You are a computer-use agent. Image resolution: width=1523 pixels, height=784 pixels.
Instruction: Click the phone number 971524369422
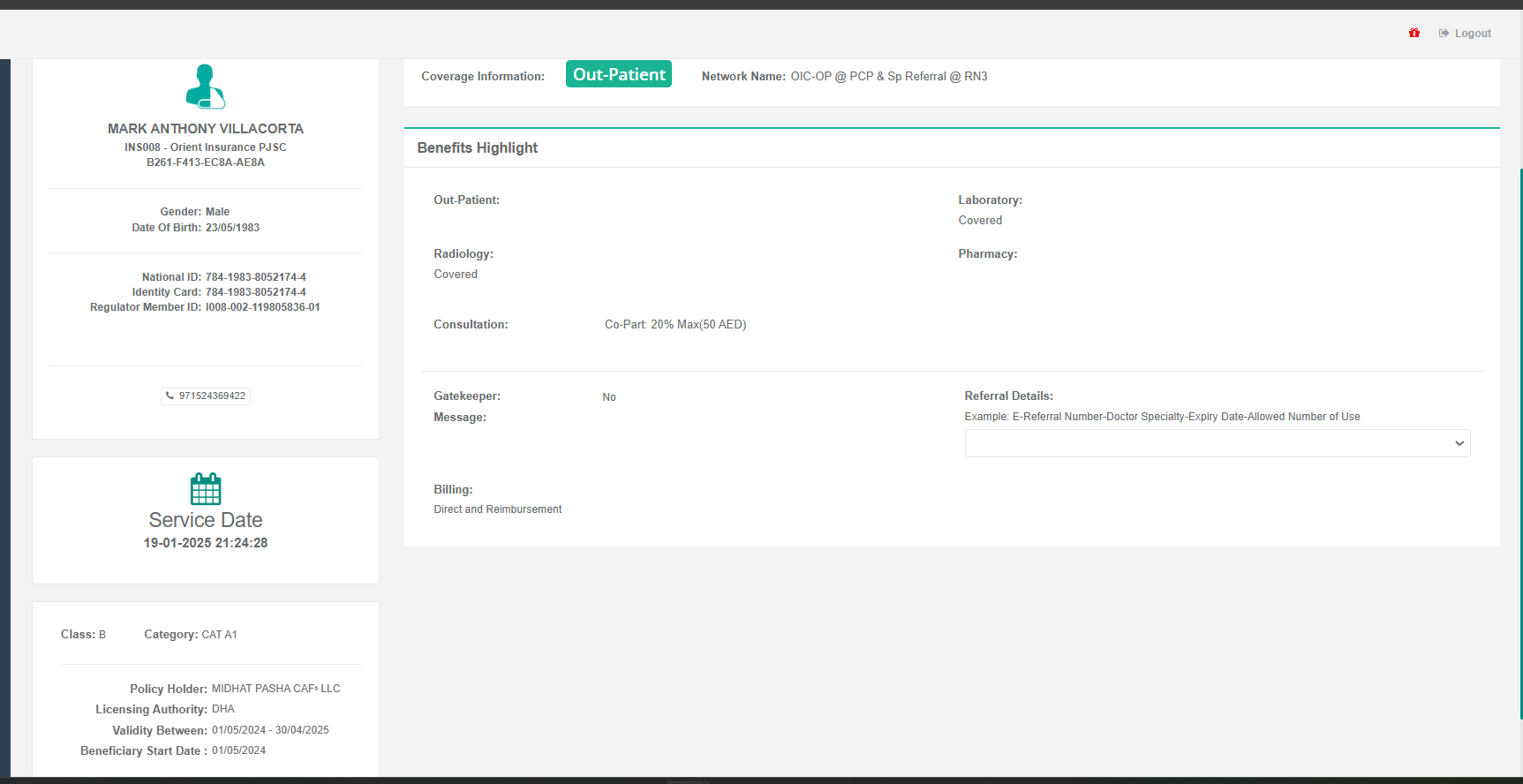[x=212, y=396]
